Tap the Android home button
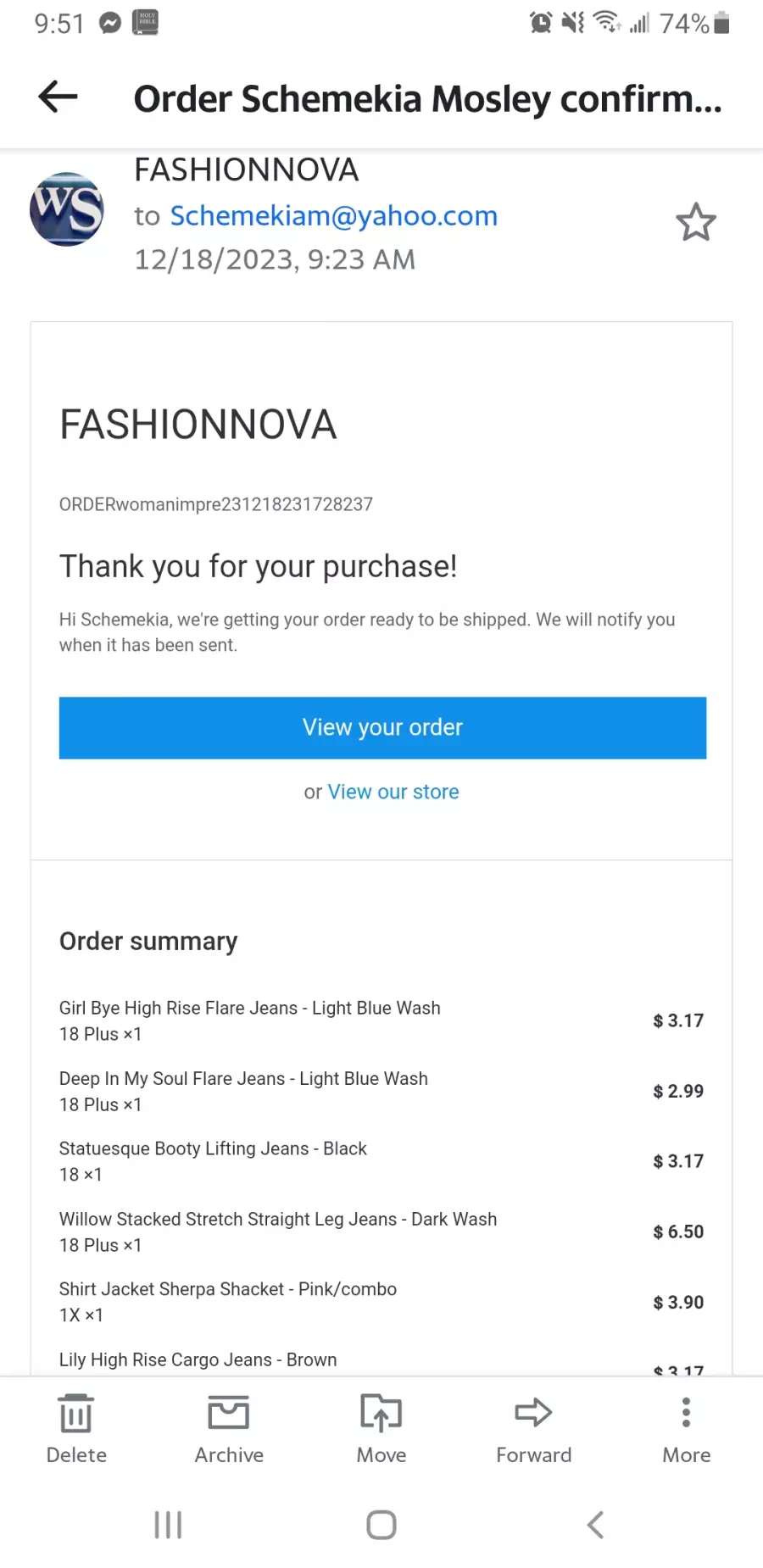Screen dimensions: 763x1568 (x=381, y=1525)
